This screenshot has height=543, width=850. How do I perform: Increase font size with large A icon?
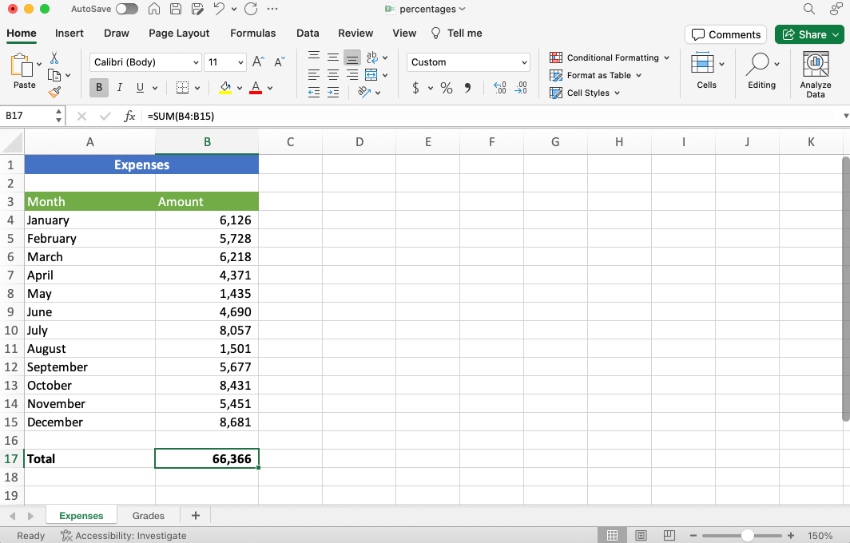[x=258, y=62]
